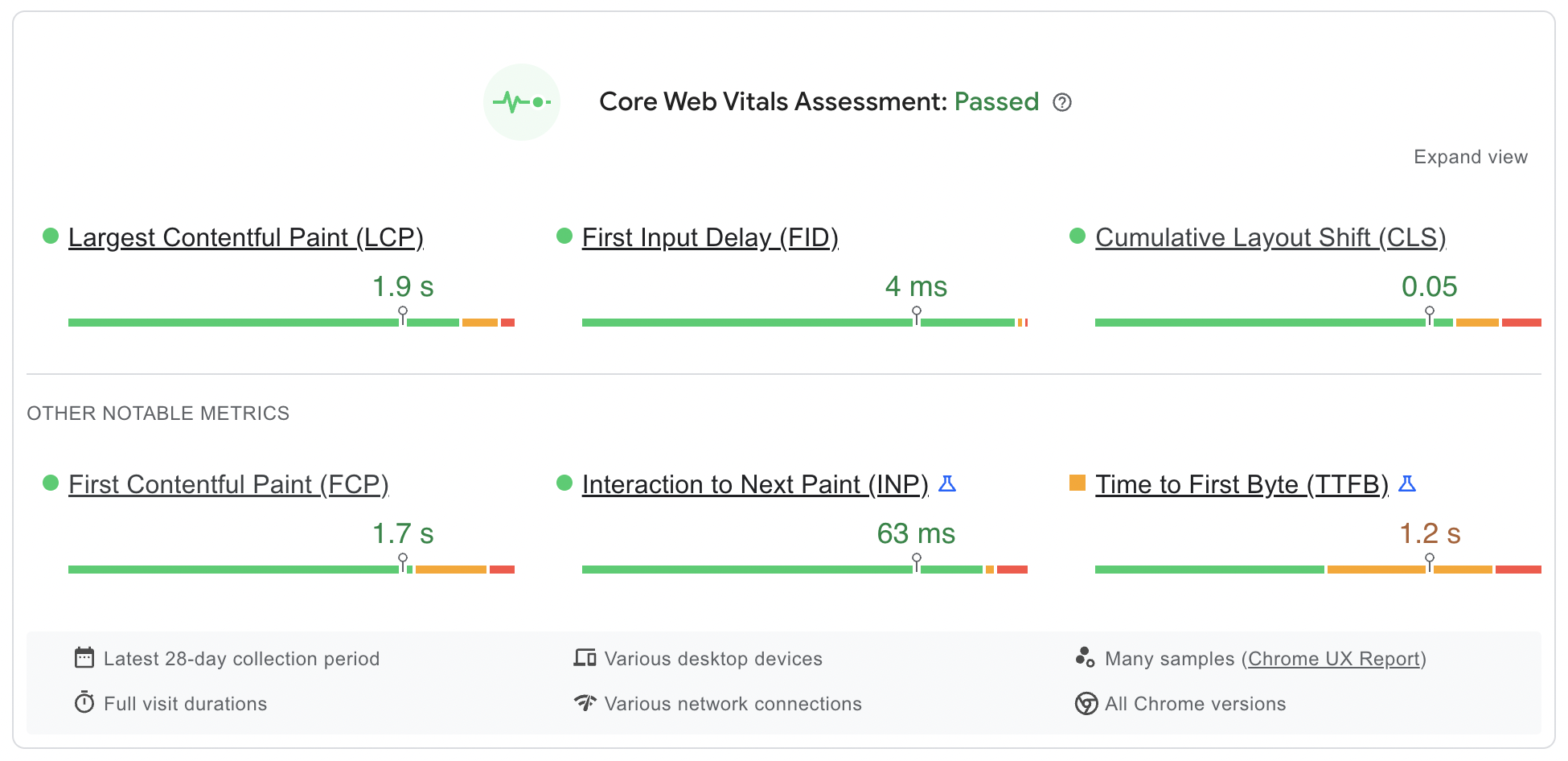
Task: Open the Cumulative Layout Shift details
Action: pyautogui.click(x=1270, y=237)
